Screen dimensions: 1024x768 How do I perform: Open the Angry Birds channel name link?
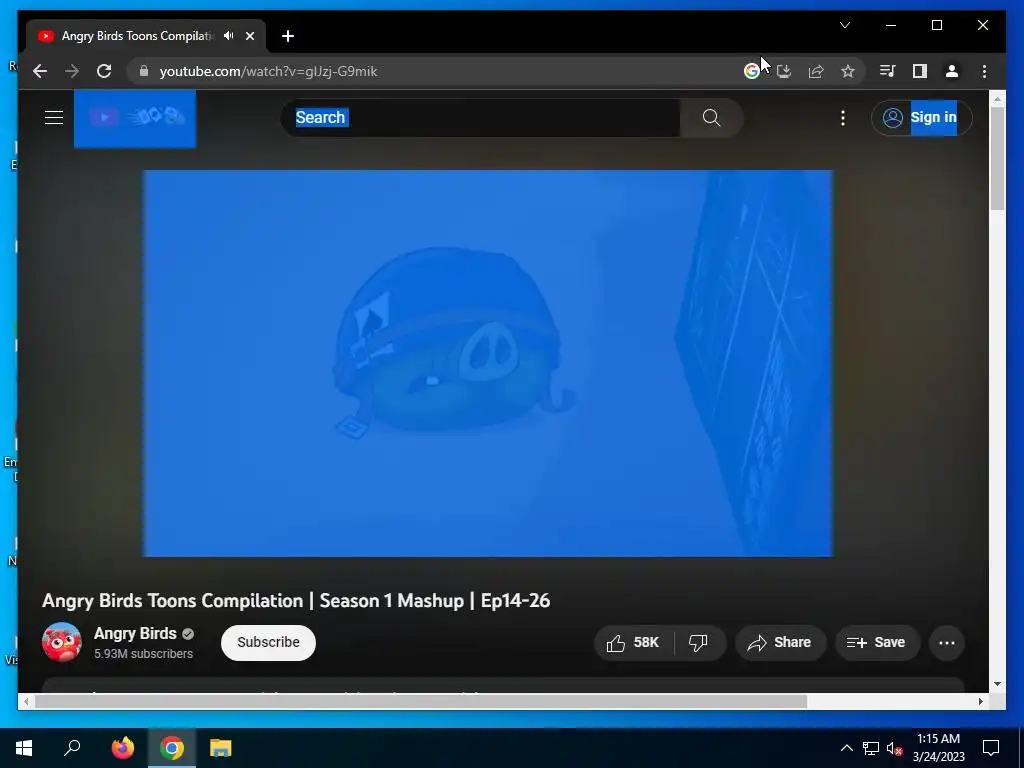[135, 633]
